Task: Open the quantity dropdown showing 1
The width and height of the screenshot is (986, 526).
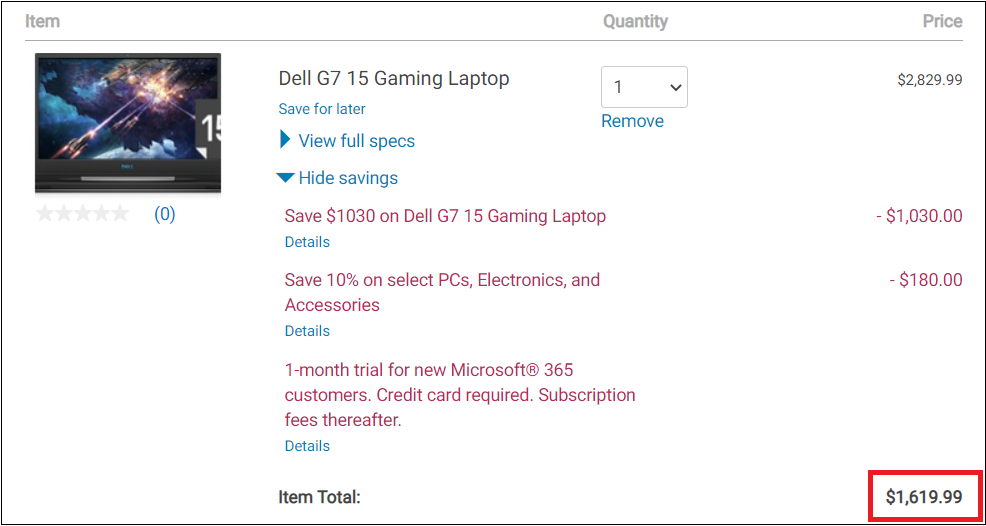Action: pos(644,87)
